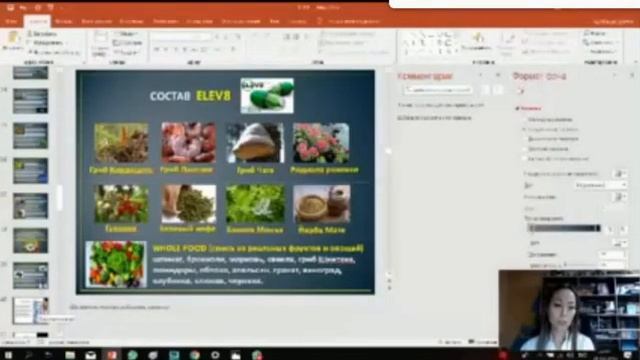Open the Layout dropdown in Slides group
The width and height of the screenshot is (640, 360).
pos(126,33)
